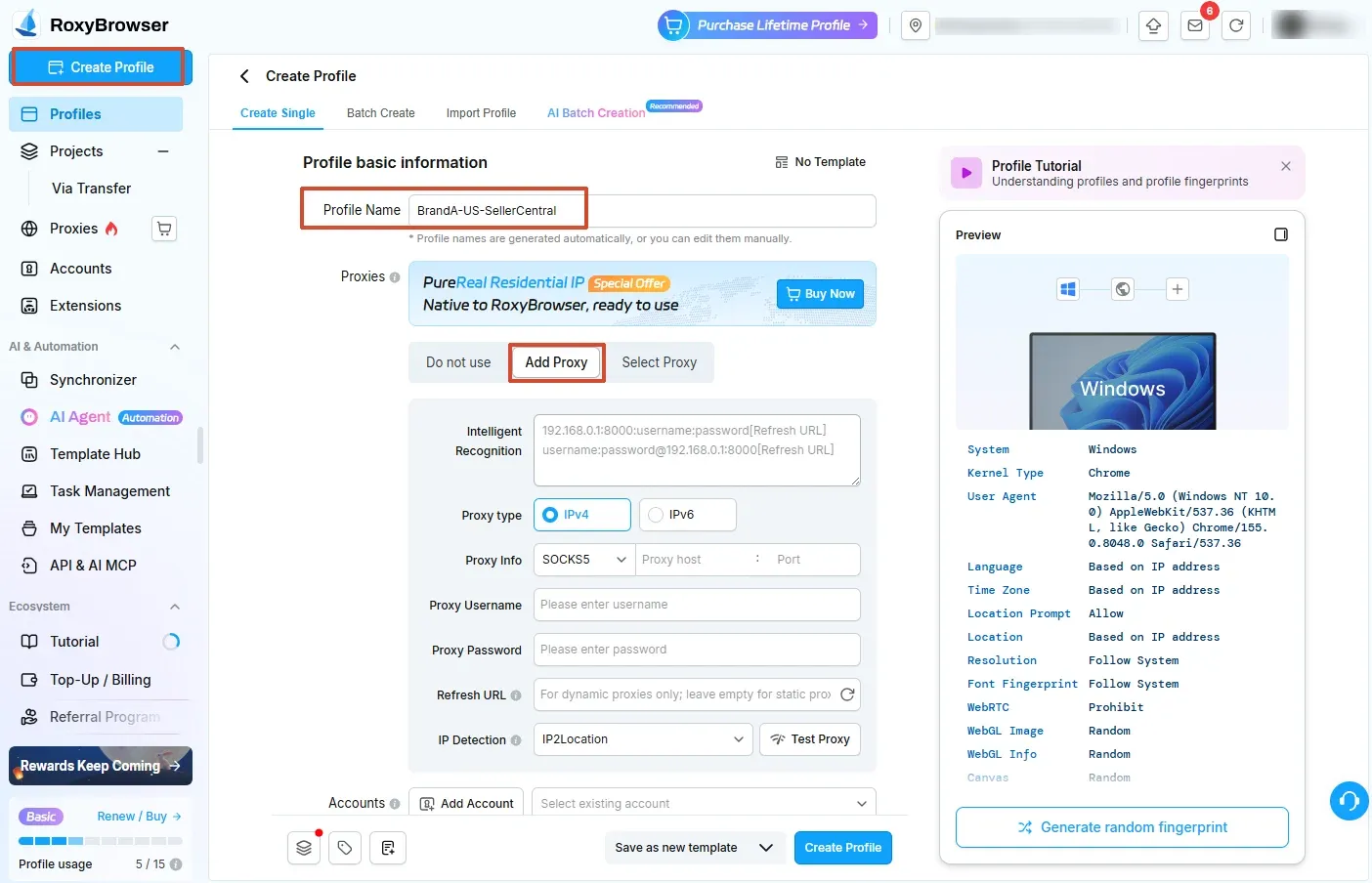Switch to the Import Profile tab
Screen dimensions: 1372x883
[x=481, y=113]
